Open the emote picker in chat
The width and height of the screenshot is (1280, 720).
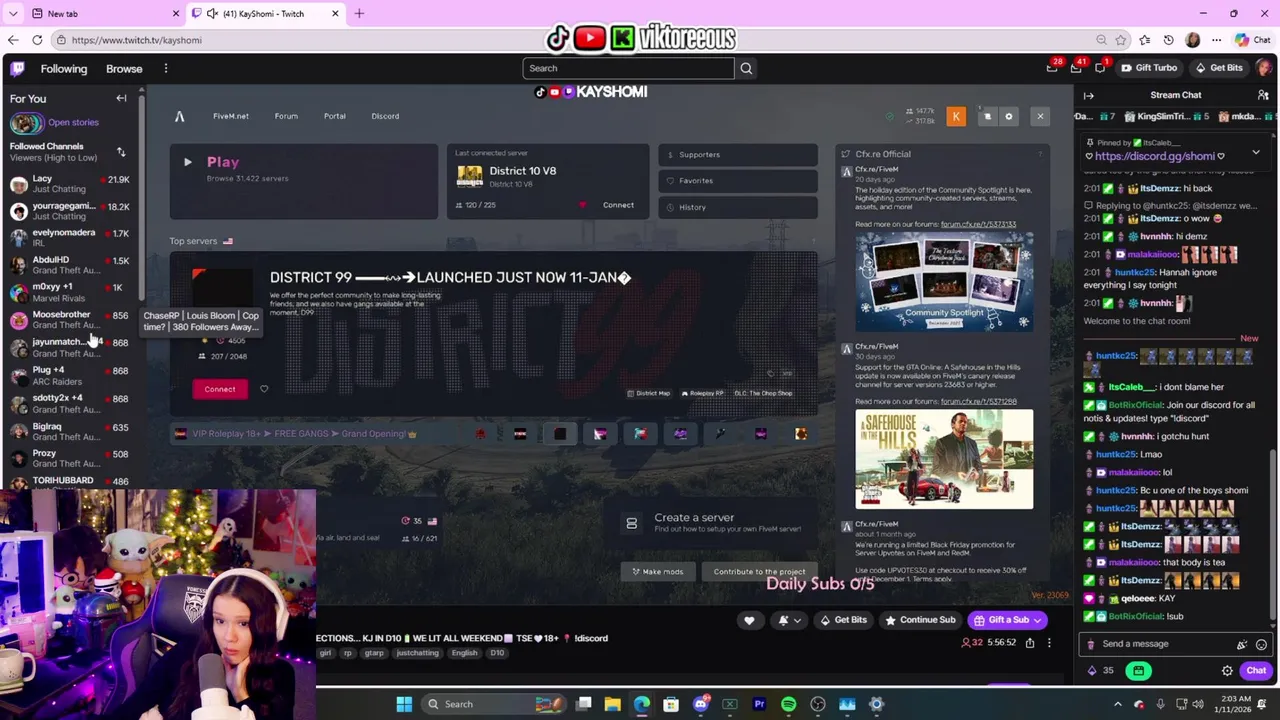point(1261,644)
